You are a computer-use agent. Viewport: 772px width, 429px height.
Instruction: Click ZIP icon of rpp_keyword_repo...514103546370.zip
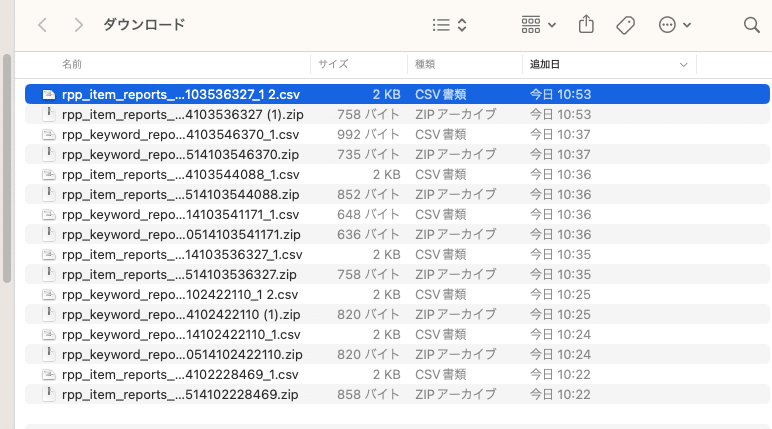coord(48,154)
